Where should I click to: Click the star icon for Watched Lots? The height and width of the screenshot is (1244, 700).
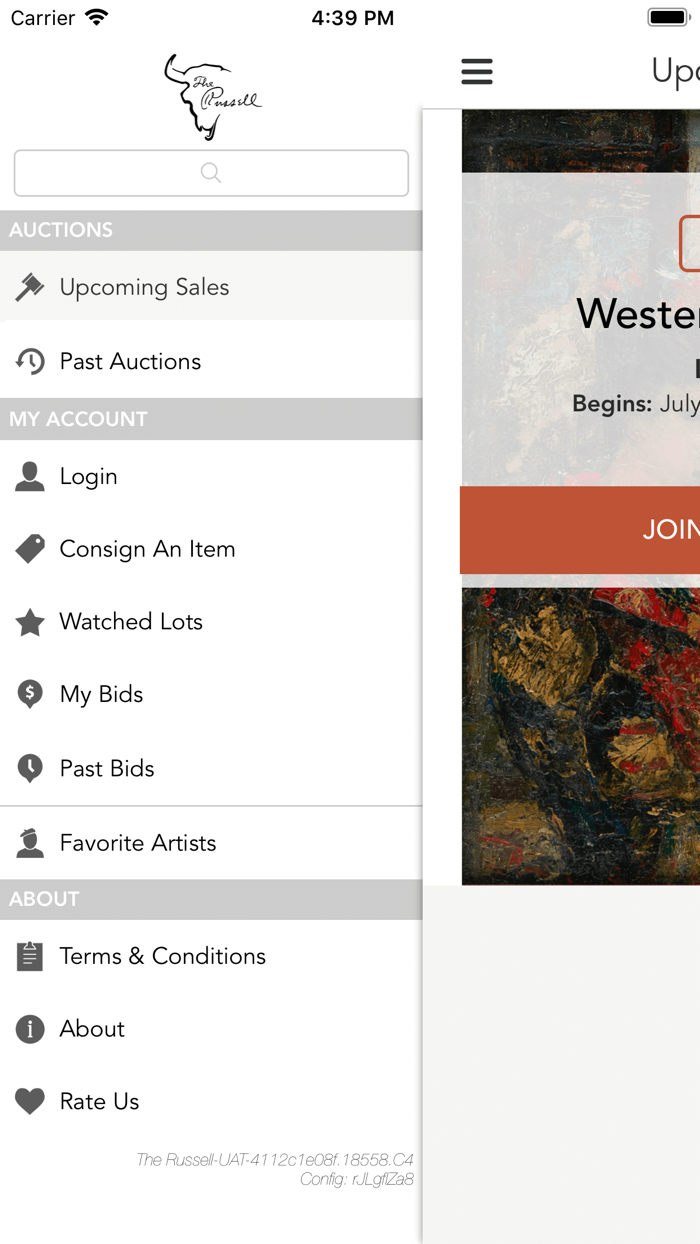[x=30, y=622]
